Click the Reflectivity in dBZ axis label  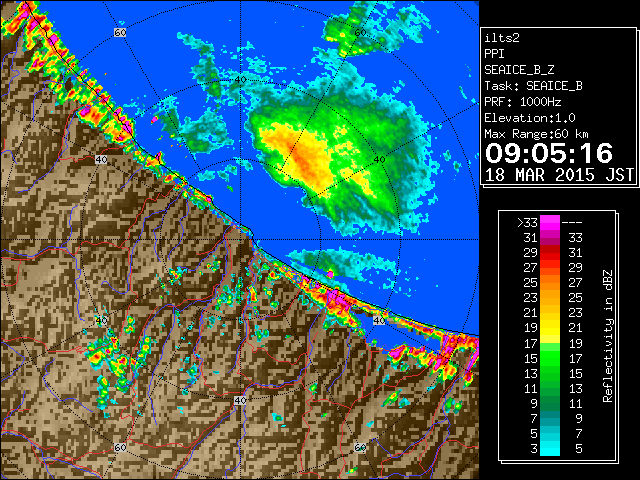coord(608,336)
